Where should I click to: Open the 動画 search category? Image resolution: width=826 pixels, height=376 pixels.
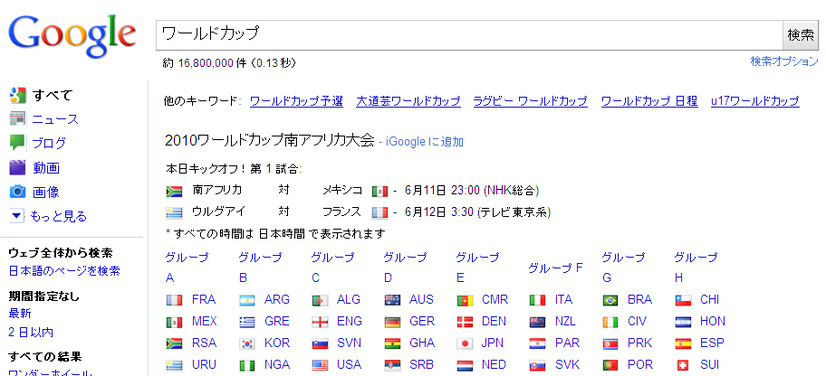pyautogui.click(x=46, y=168)
